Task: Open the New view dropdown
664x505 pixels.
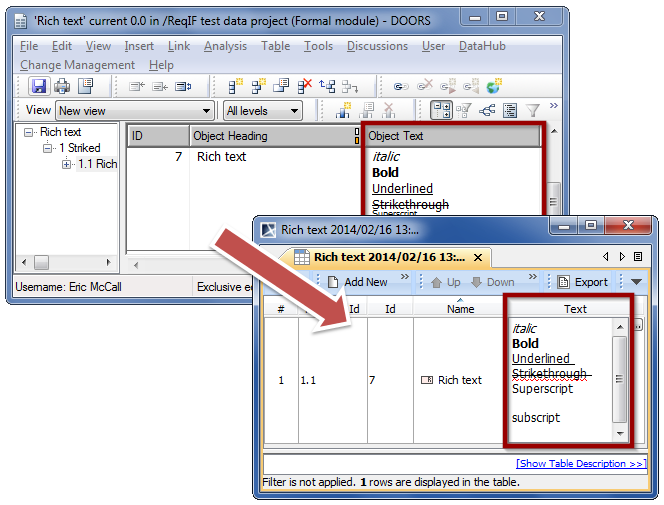Action: point(134,111)
